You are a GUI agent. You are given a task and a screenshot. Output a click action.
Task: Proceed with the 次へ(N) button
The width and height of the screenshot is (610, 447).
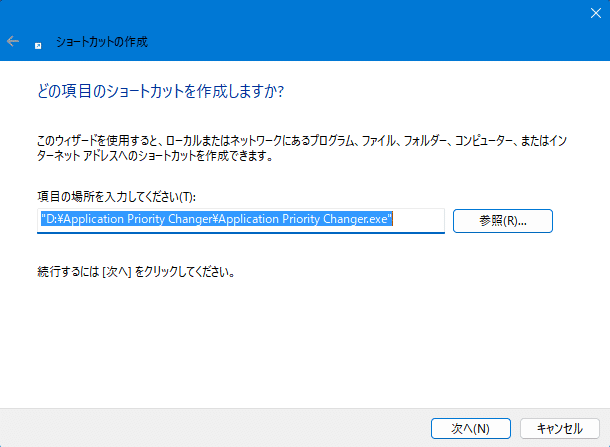pos(471,428)
